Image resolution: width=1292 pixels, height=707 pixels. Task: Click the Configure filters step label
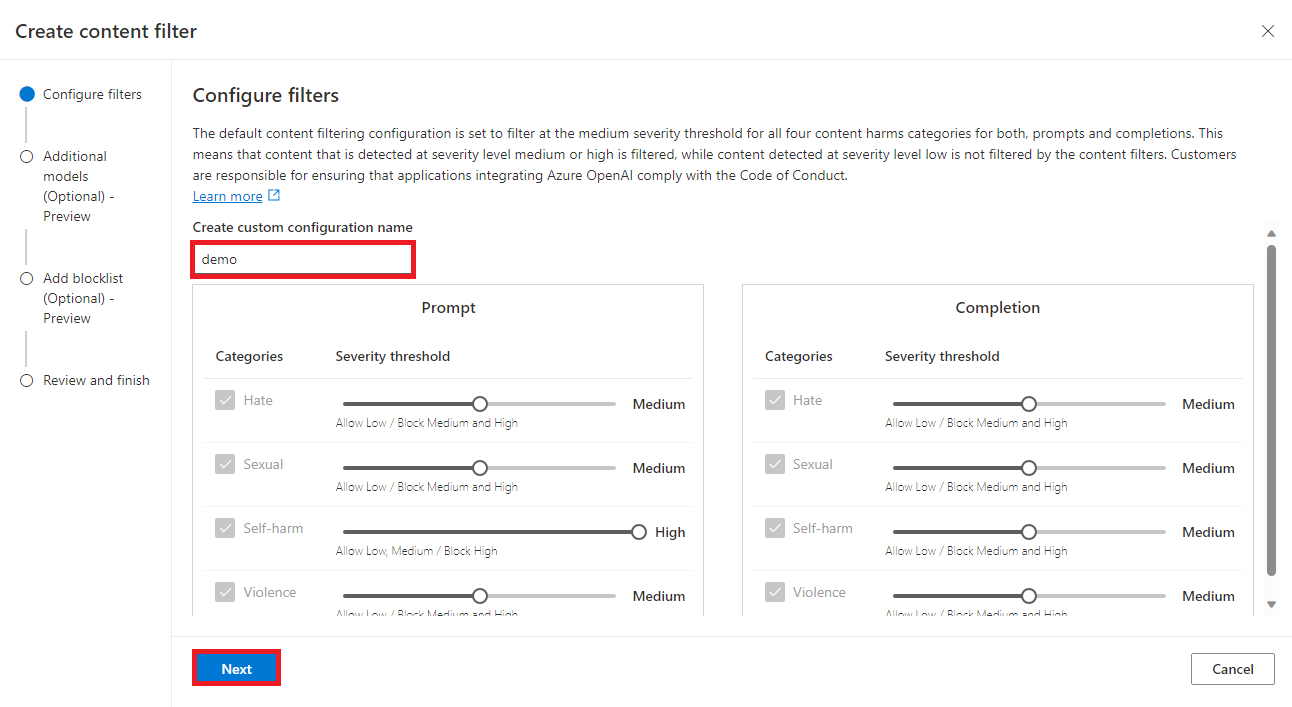pos(92,94)
